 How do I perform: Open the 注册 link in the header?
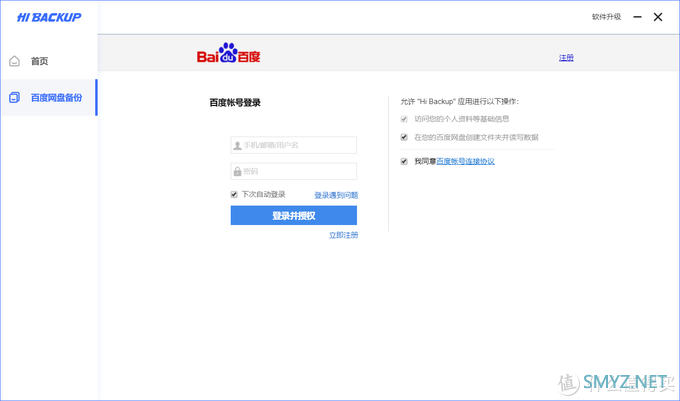[566, 58]
